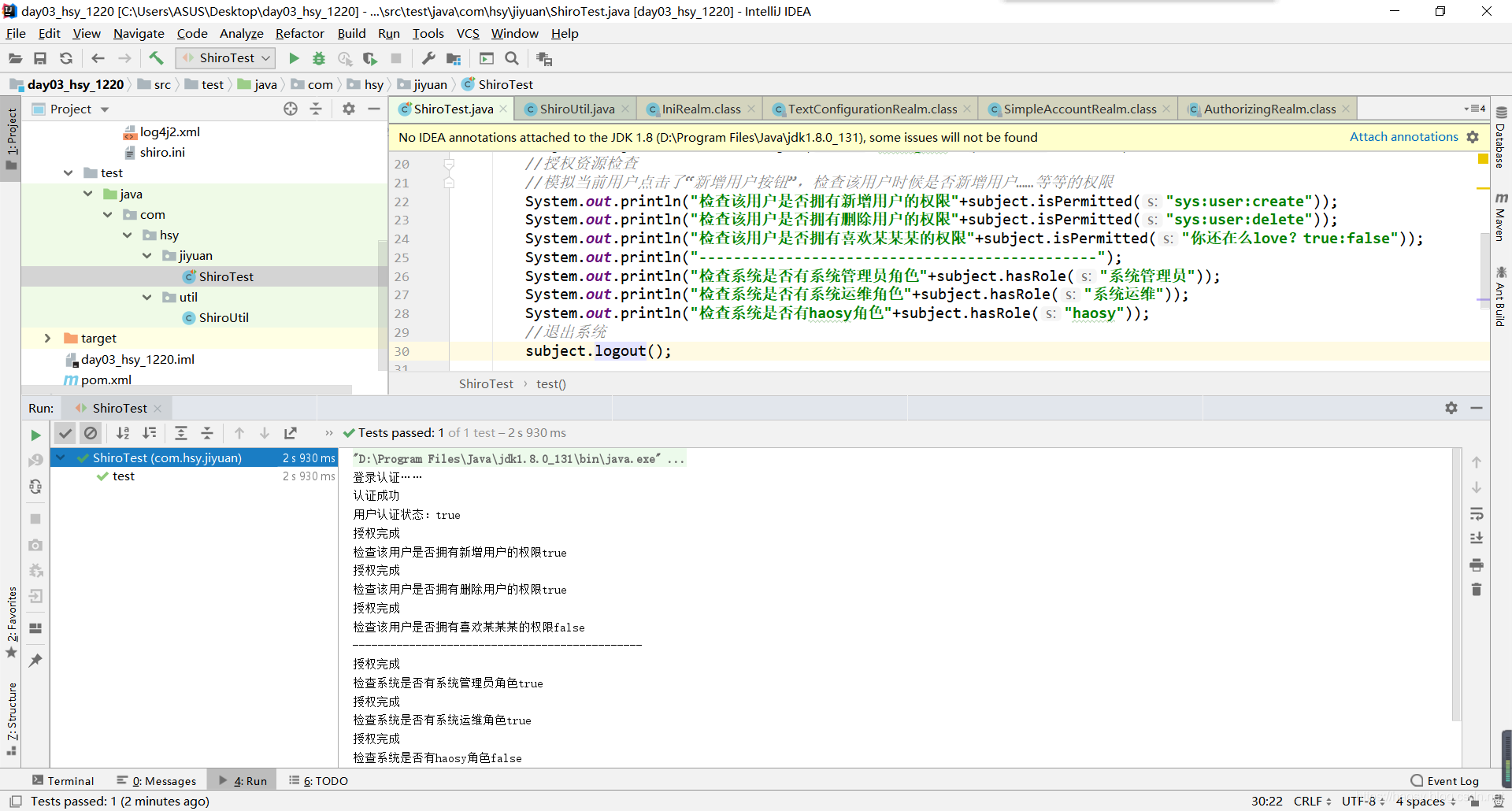Toggle Database tool window side tab
The width and height of the screenshot is (1512, 811).
click(1501, 139)
